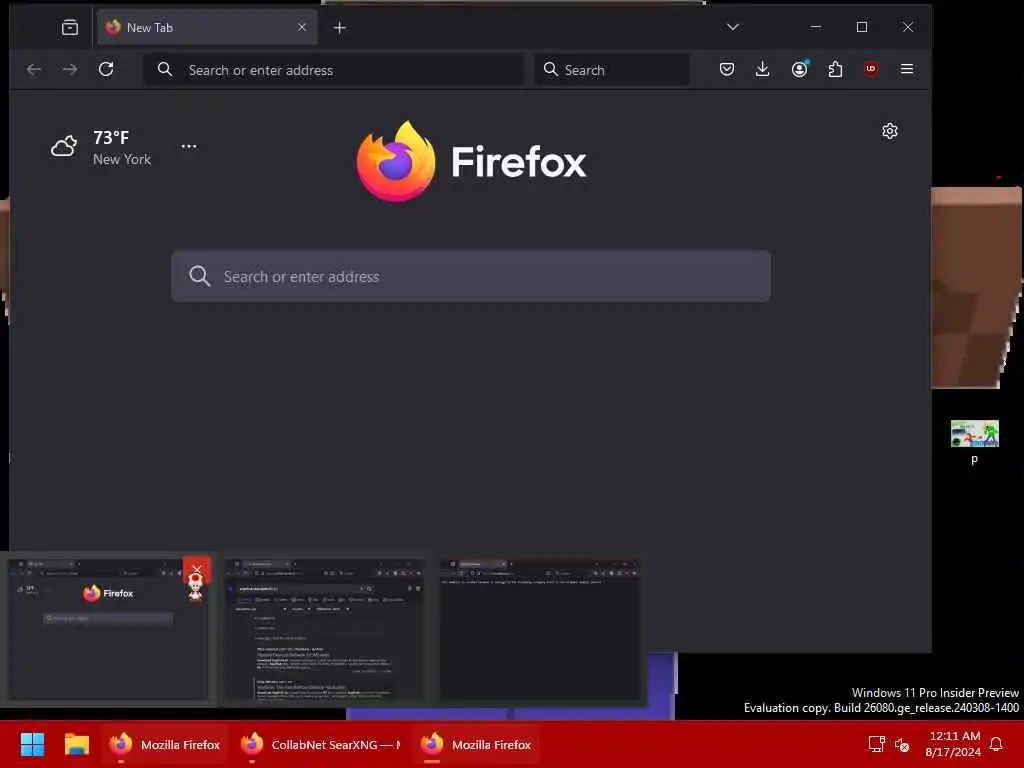Click the 73°F temperature text
The width and height of the screenshot is (1024, 768).
(x=111, y=138)
